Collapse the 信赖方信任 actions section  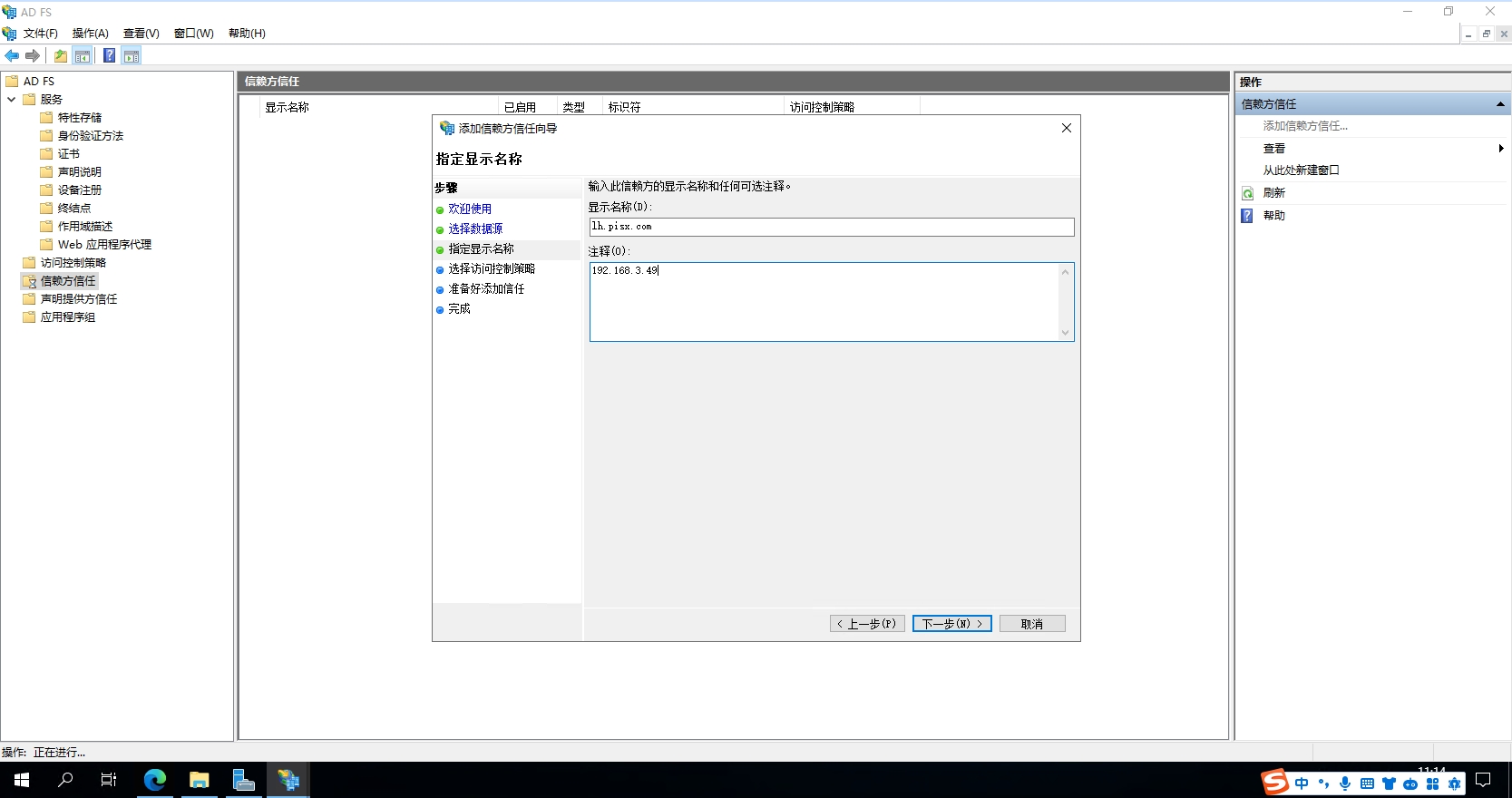(1500, 104)
